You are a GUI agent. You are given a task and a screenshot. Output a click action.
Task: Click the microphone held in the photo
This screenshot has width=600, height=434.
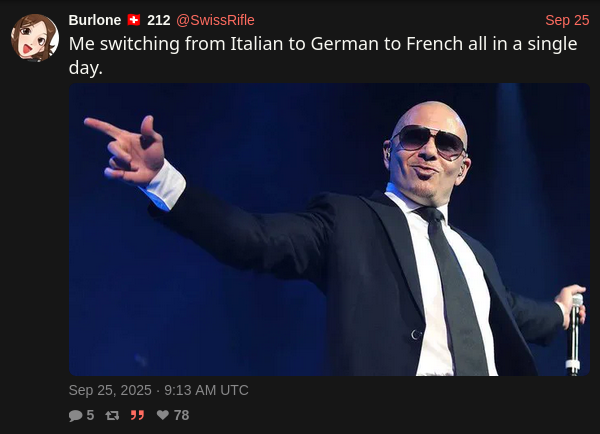(x=575, y=334)
